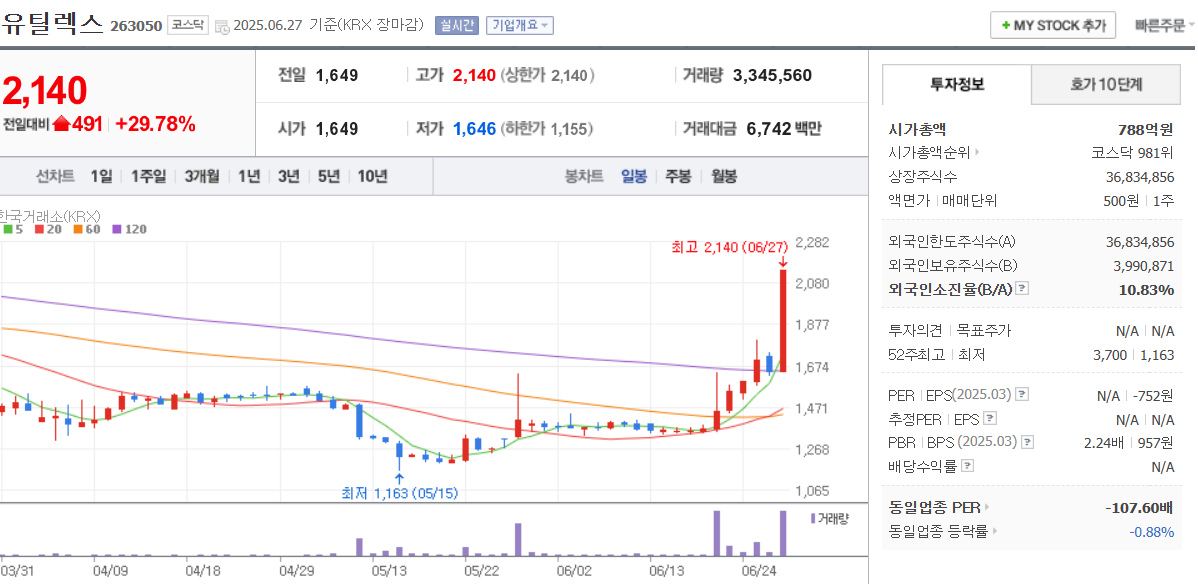Image resolution: width=1198 pixels, height=584 pixels.
Task: Select the 3년 line chart period
Action: click(289, 177)
